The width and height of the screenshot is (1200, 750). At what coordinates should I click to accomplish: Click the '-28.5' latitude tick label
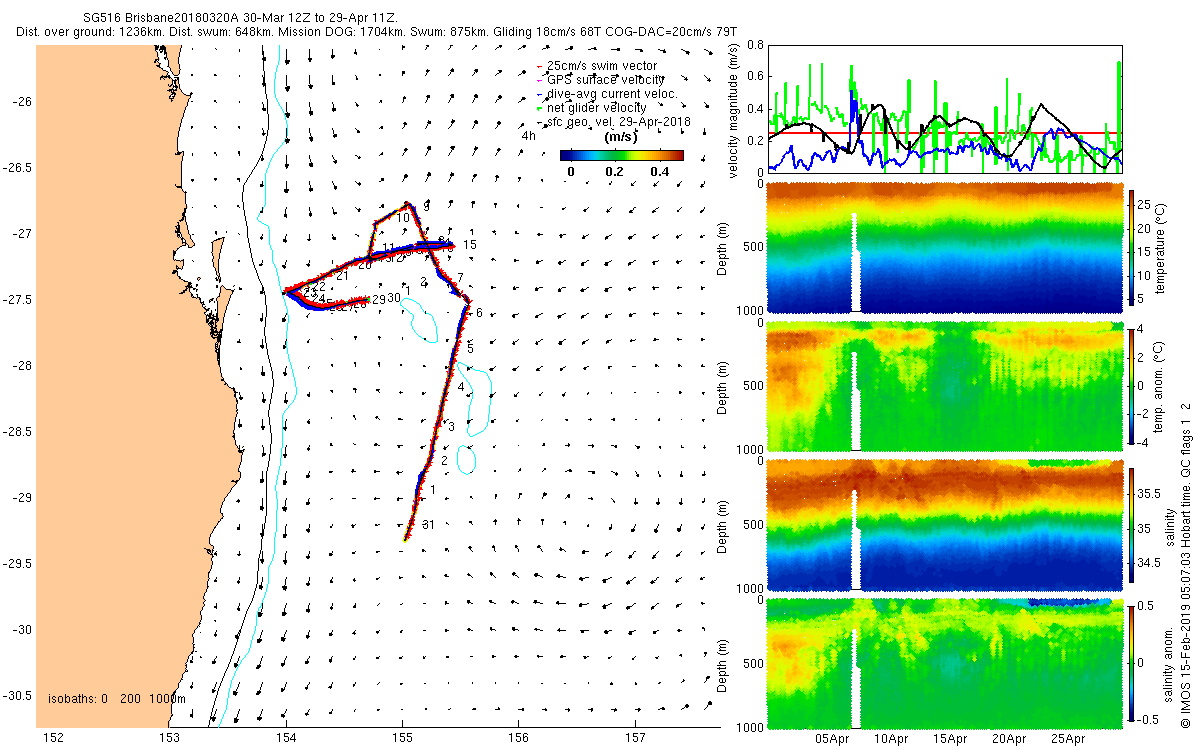19,432
